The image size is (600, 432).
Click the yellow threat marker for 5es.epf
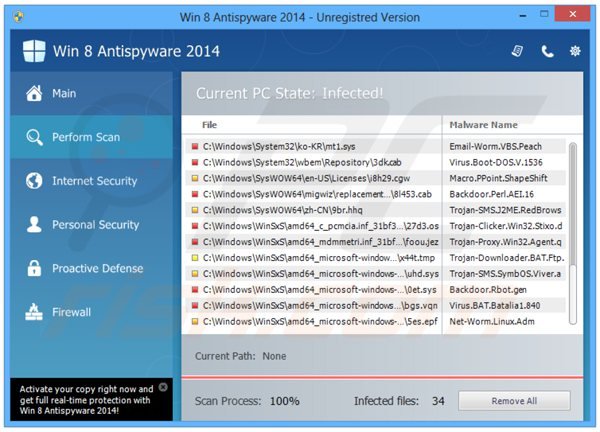coord(195,321)
